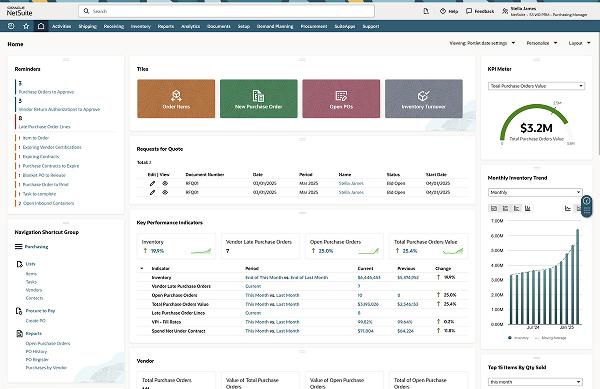Click the Inventory Turnover tile
This screenshot has width=600, height=389.
pos(424,99)
